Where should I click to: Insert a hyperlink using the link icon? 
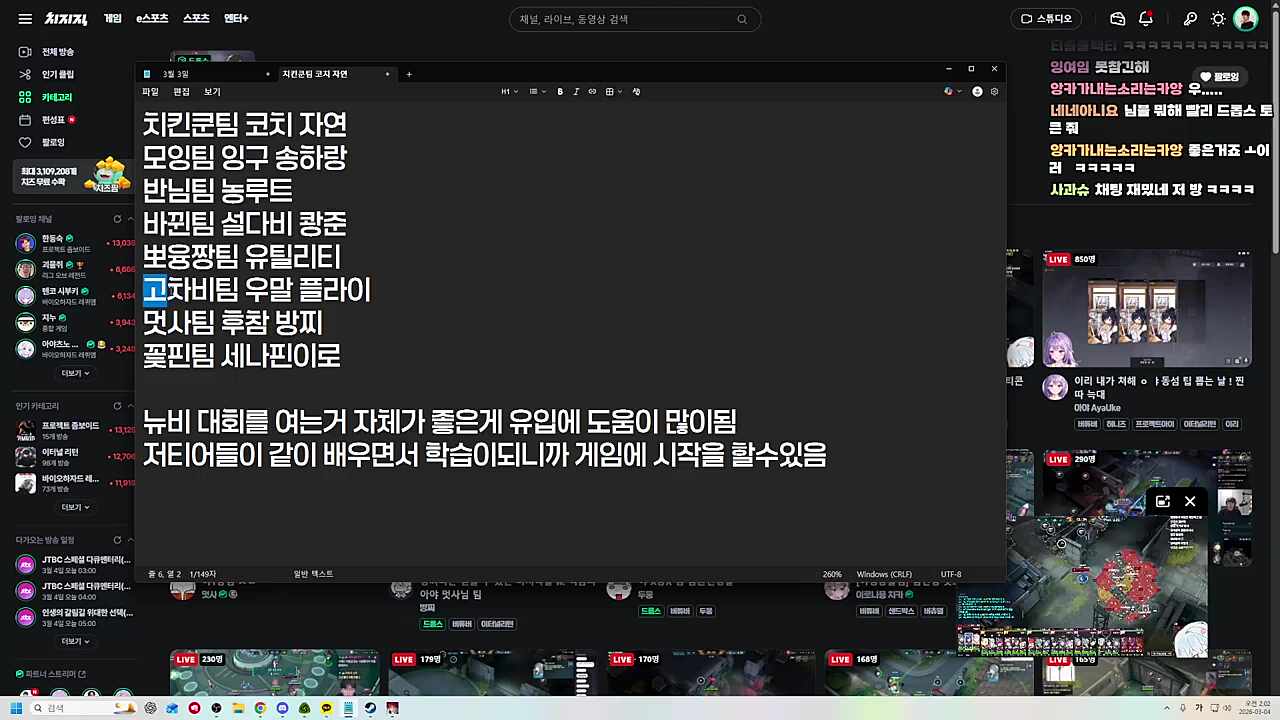[592, 91]
